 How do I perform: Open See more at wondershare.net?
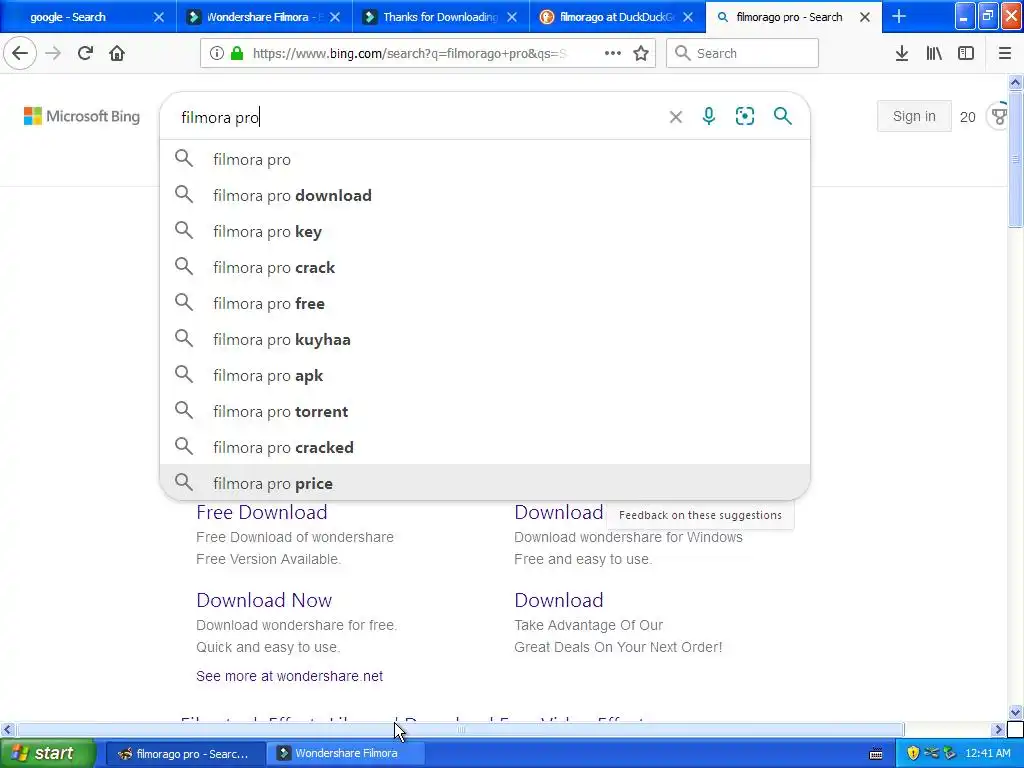(x=289, y=676)
